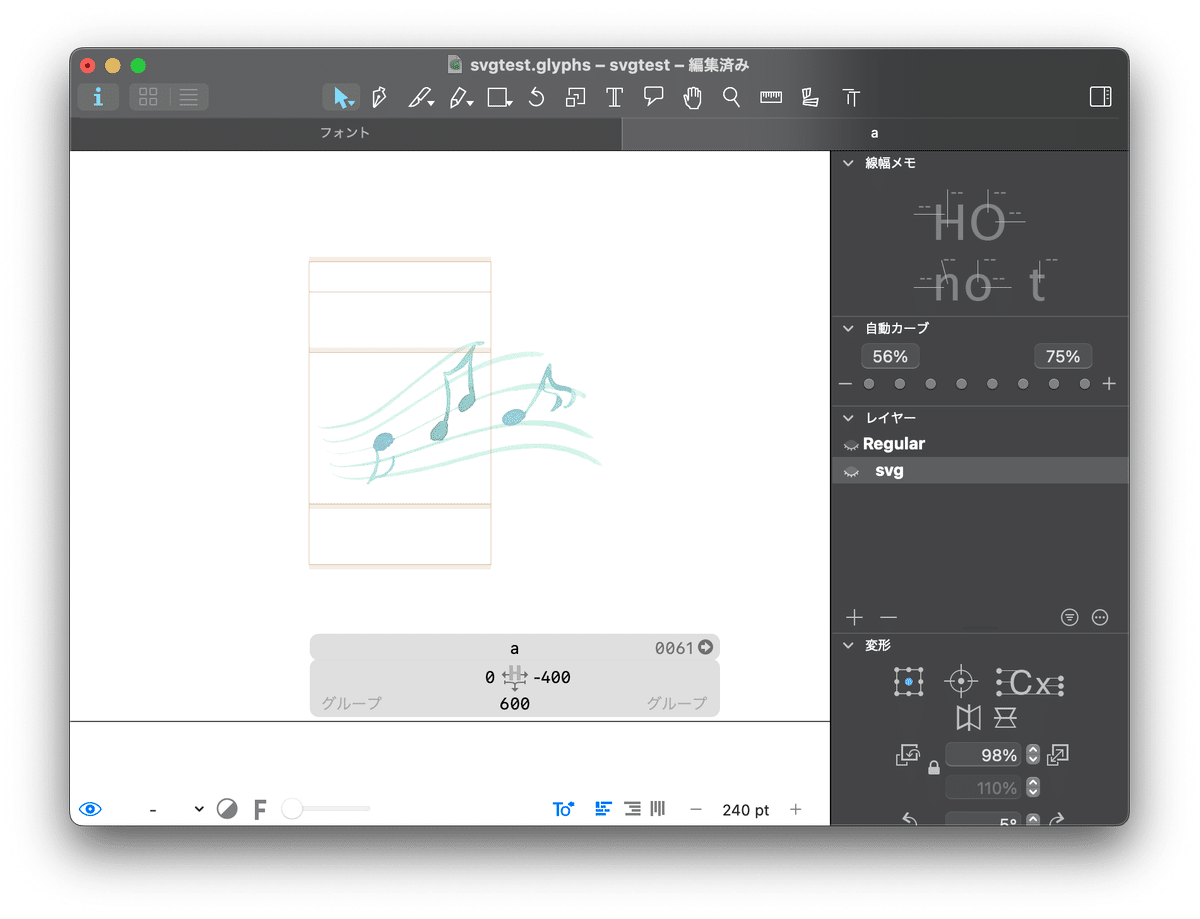Click the reverse-scale button left of 98%

coord(908,756)
